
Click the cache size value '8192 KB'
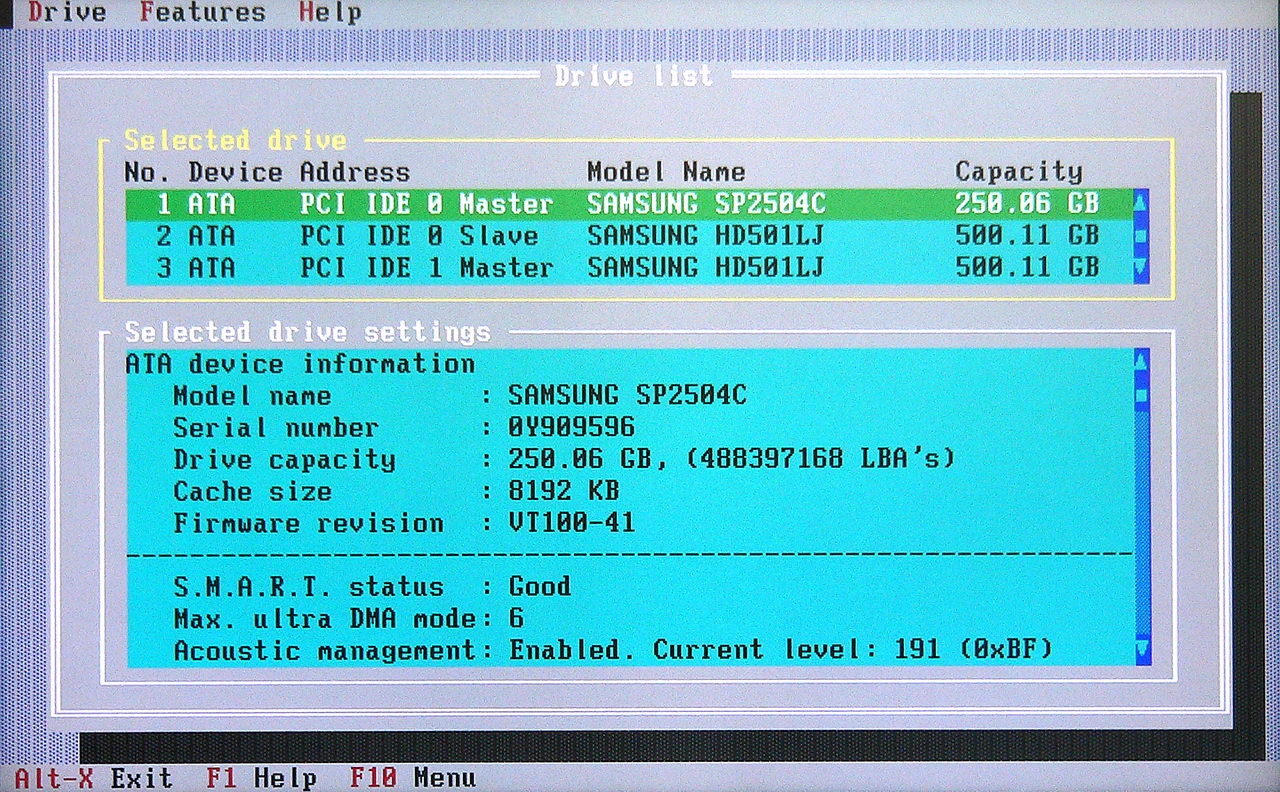click(x=564, y=492)
